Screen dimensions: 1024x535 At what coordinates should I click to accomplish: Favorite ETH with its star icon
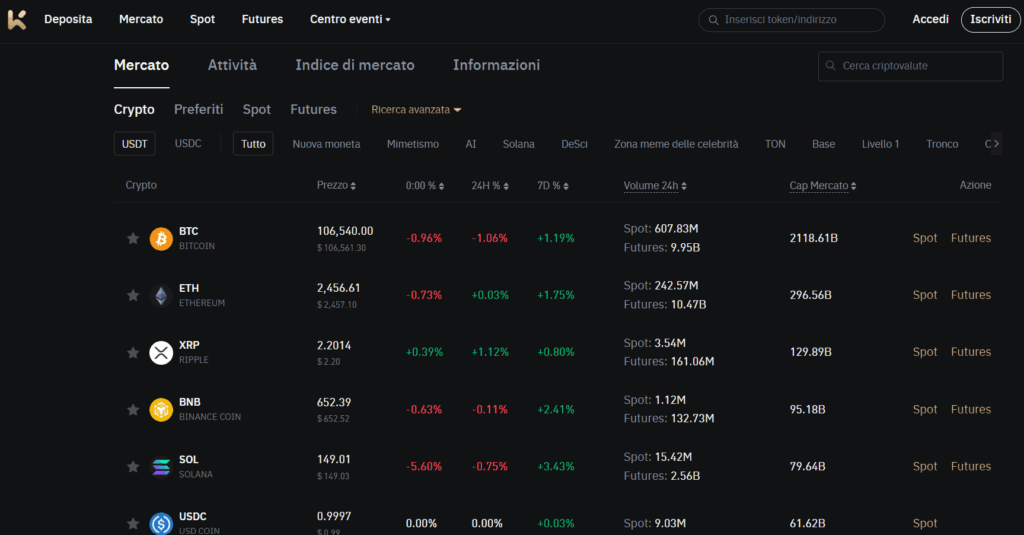pyautogui.click(x=133, y=295)
